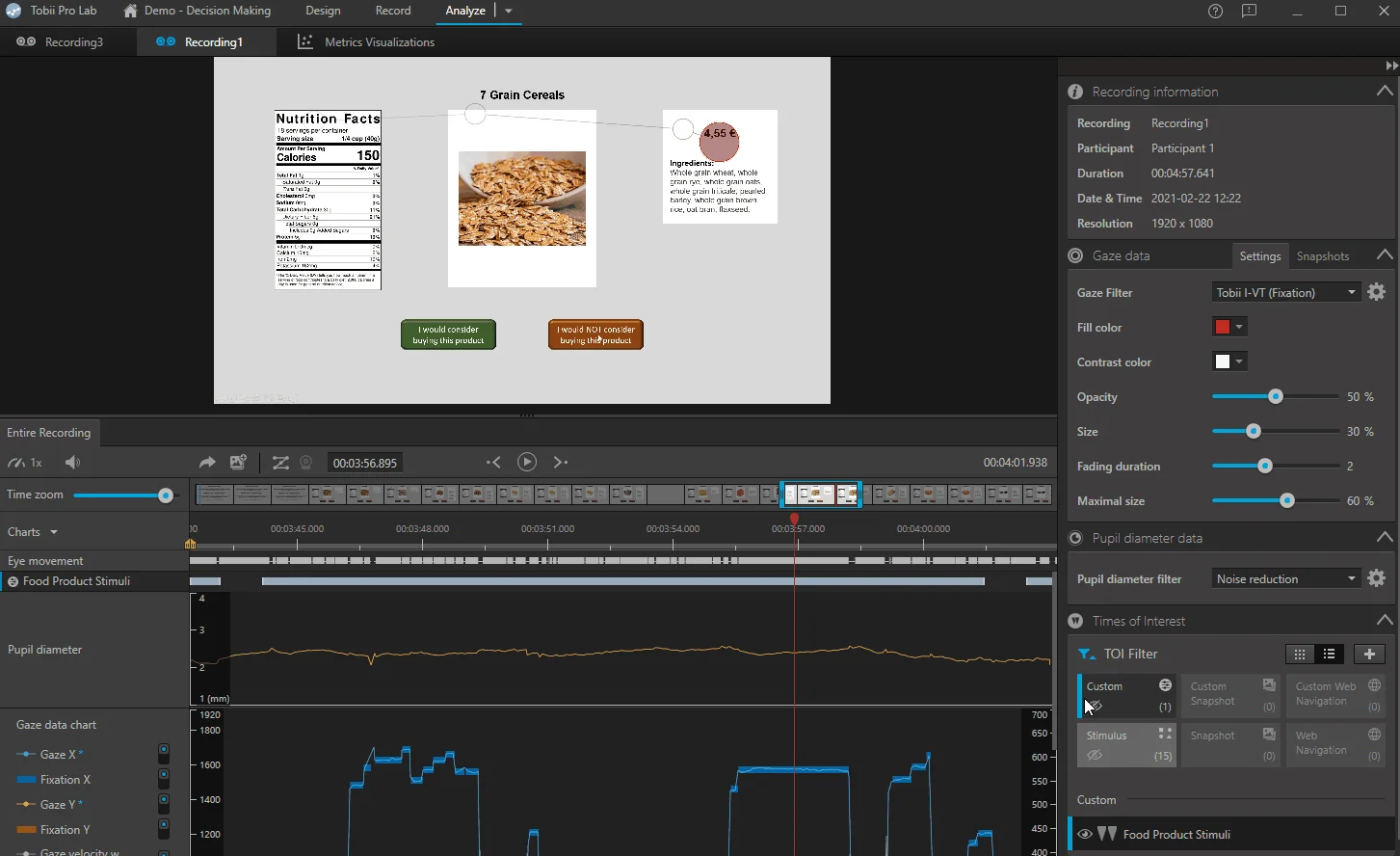Toggle the Stimulus TOI filter tile
The width and height of the screenshot is (1400, 856).
(x=1125, y=745)
